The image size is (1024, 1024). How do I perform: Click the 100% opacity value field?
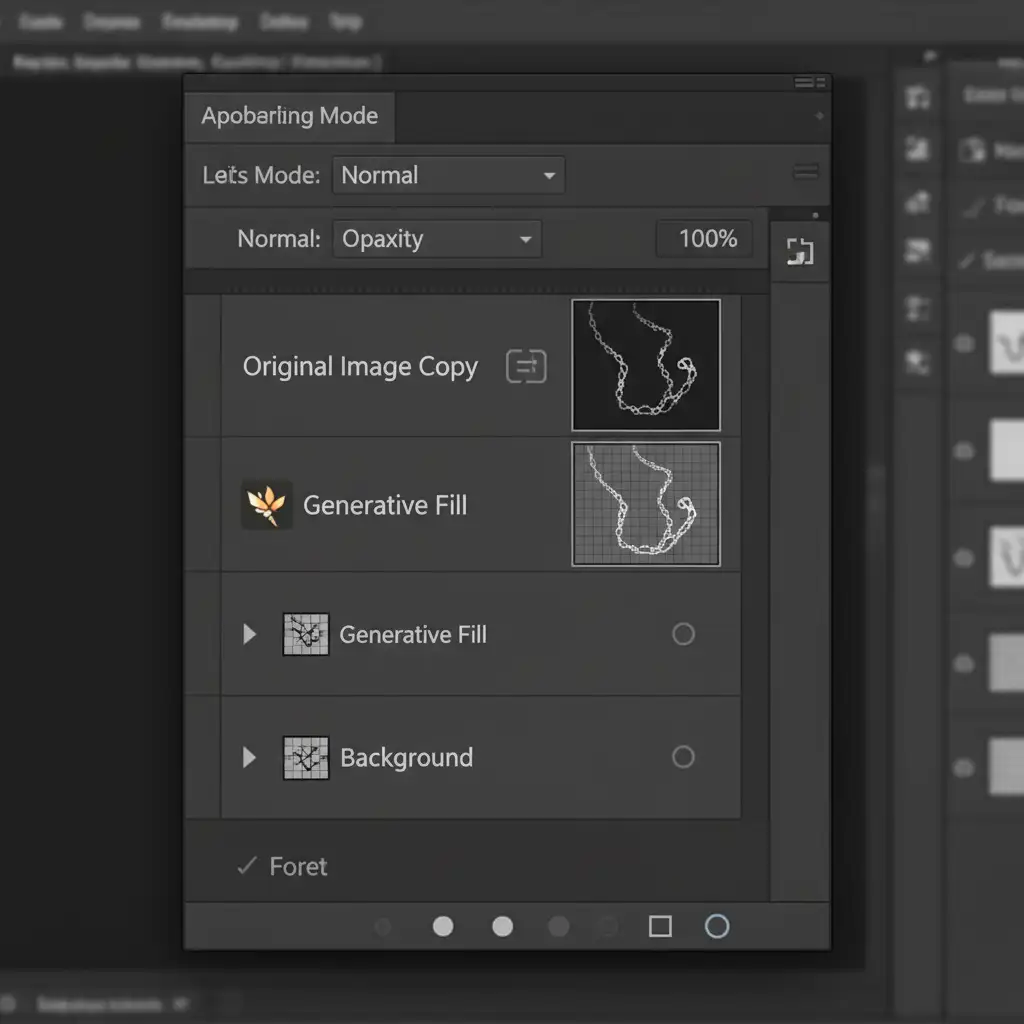coord(706,239)
